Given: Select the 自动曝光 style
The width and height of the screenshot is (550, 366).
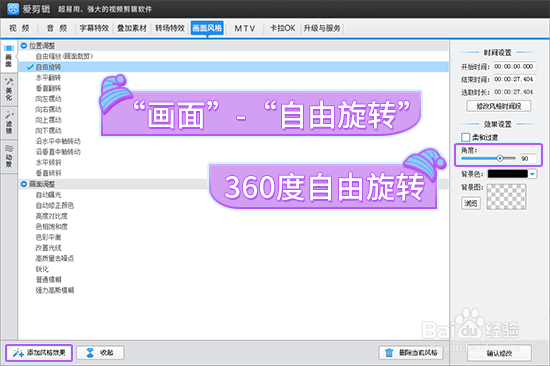Looking at the screenshot, I should click(48, 194).
